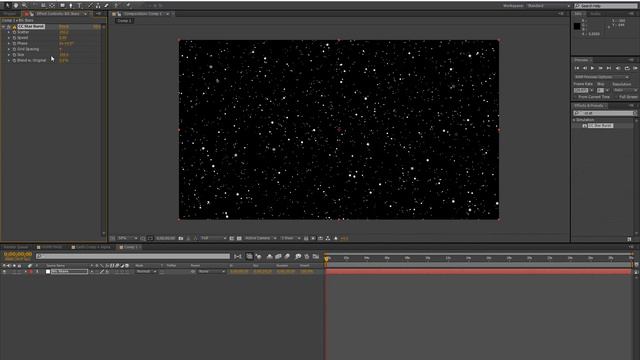640x360 pixels.
Task: Select the Zoom magnifier tool
Action: [24, 5]
